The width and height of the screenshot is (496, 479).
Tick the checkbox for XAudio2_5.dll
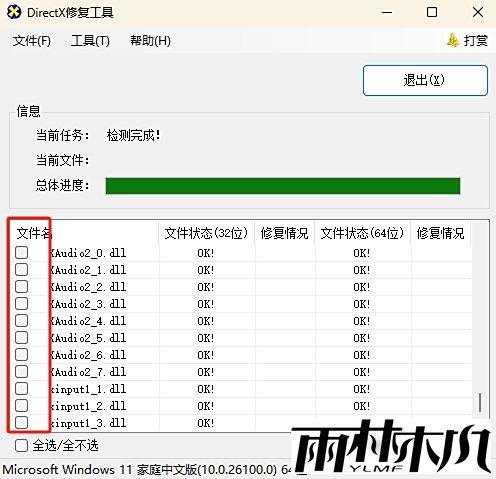pyautogui.click(x=21, y=338)
